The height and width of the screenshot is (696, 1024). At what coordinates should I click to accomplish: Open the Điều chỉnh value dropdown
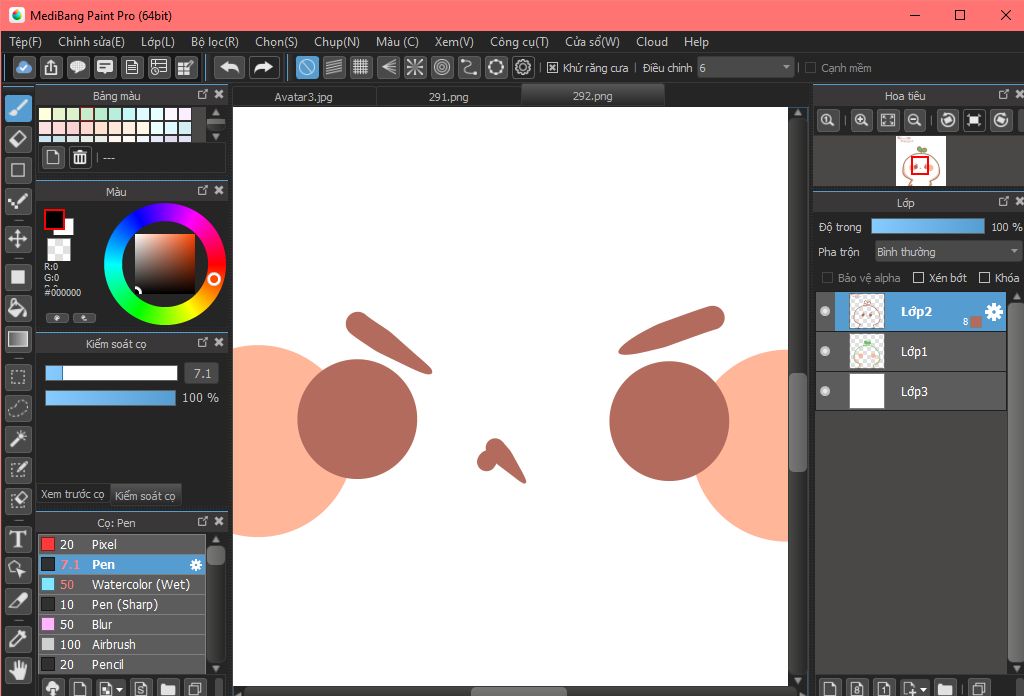745,68
